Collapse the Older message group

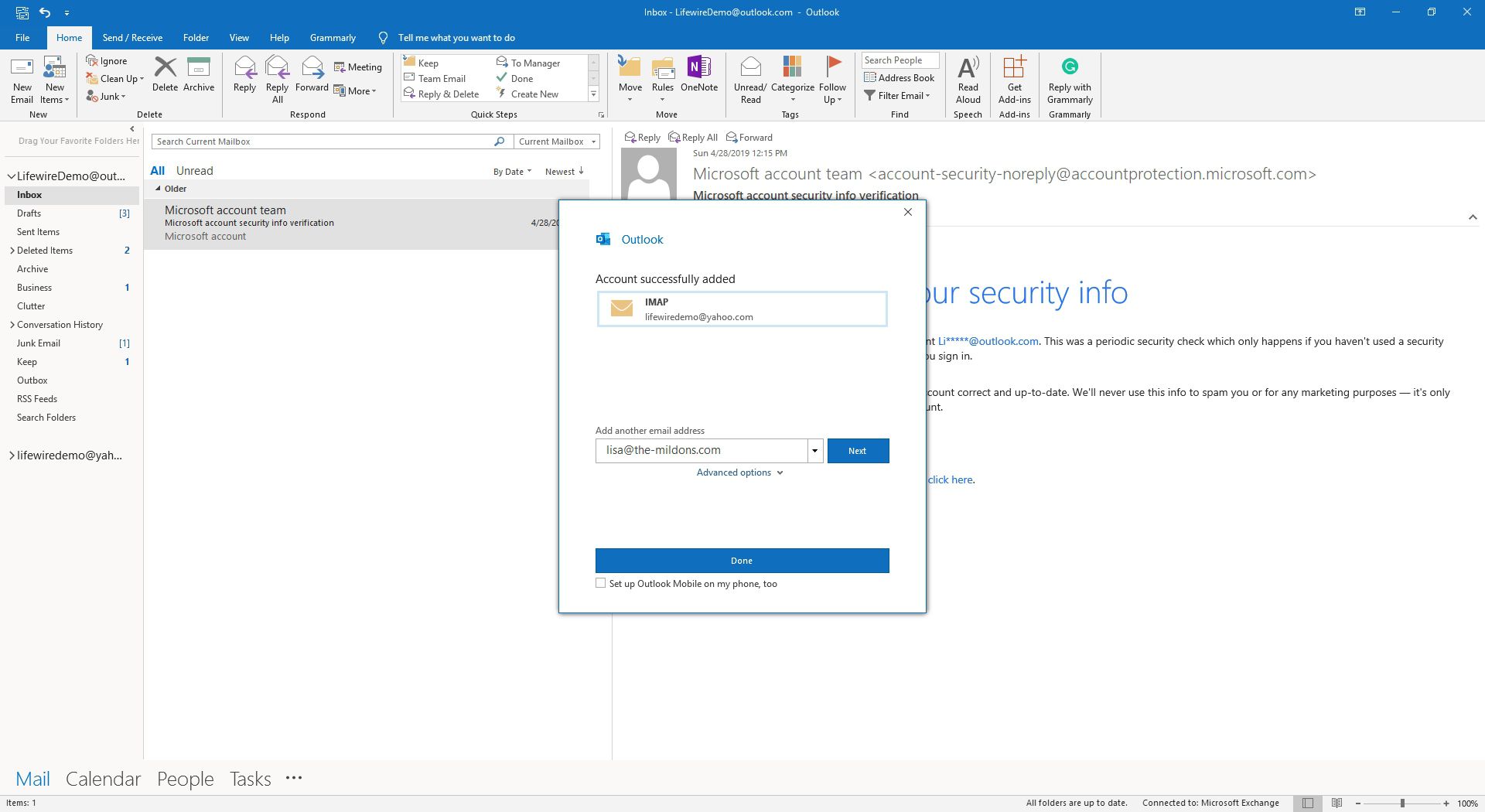click(158, 189)
